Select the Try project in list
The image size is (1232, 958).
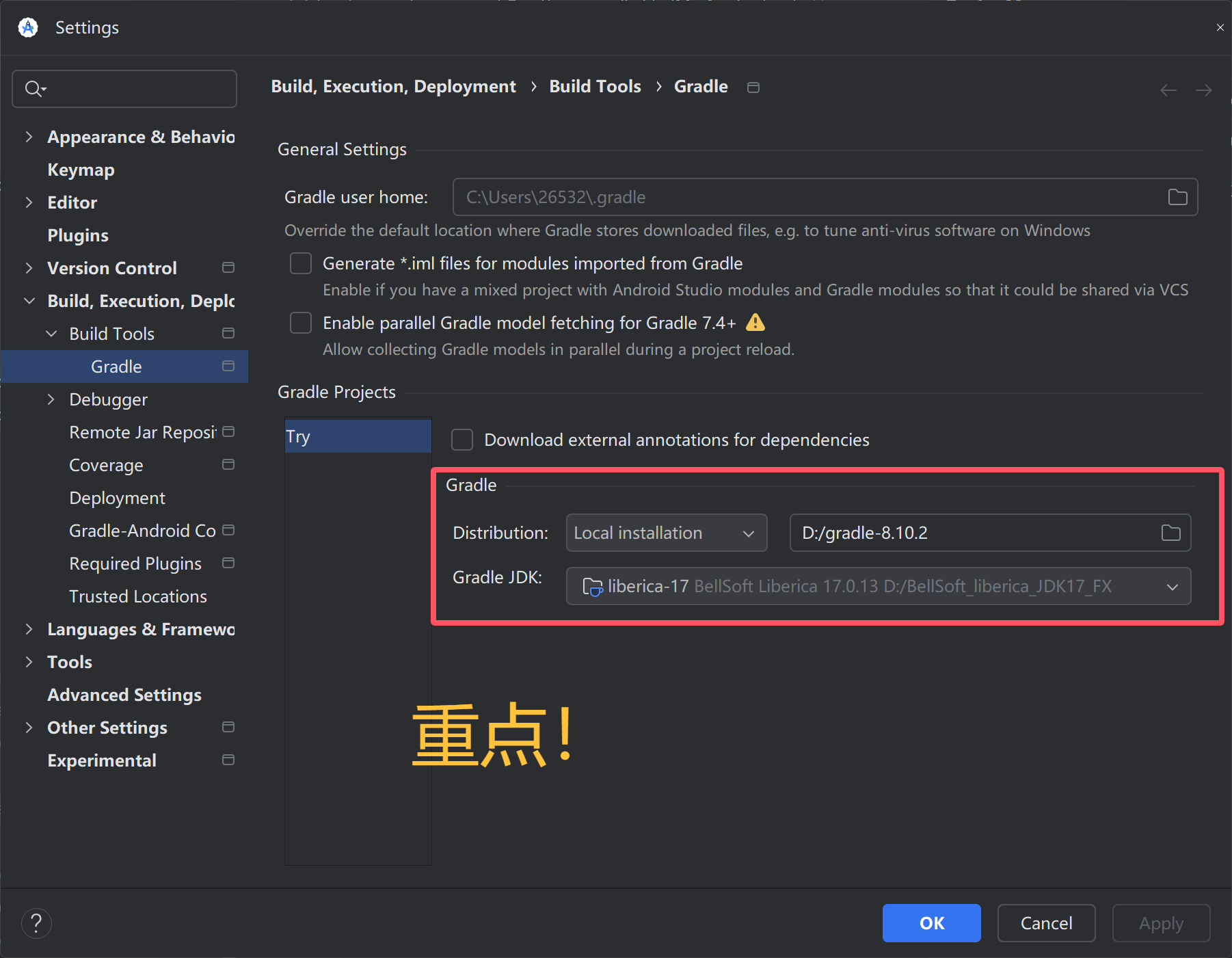coord(358,436)
